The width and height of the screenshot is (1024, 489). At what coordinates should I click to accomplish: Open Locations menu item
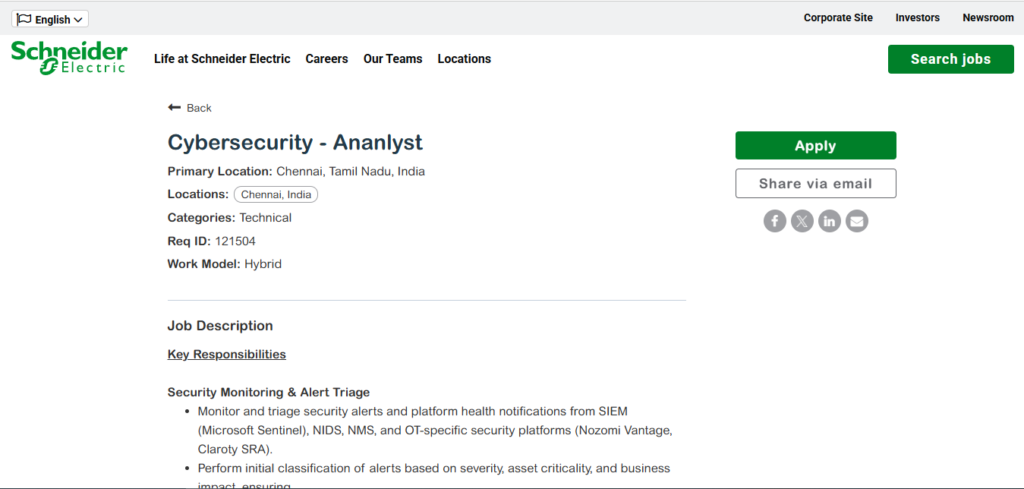click(x=464, y=59)
